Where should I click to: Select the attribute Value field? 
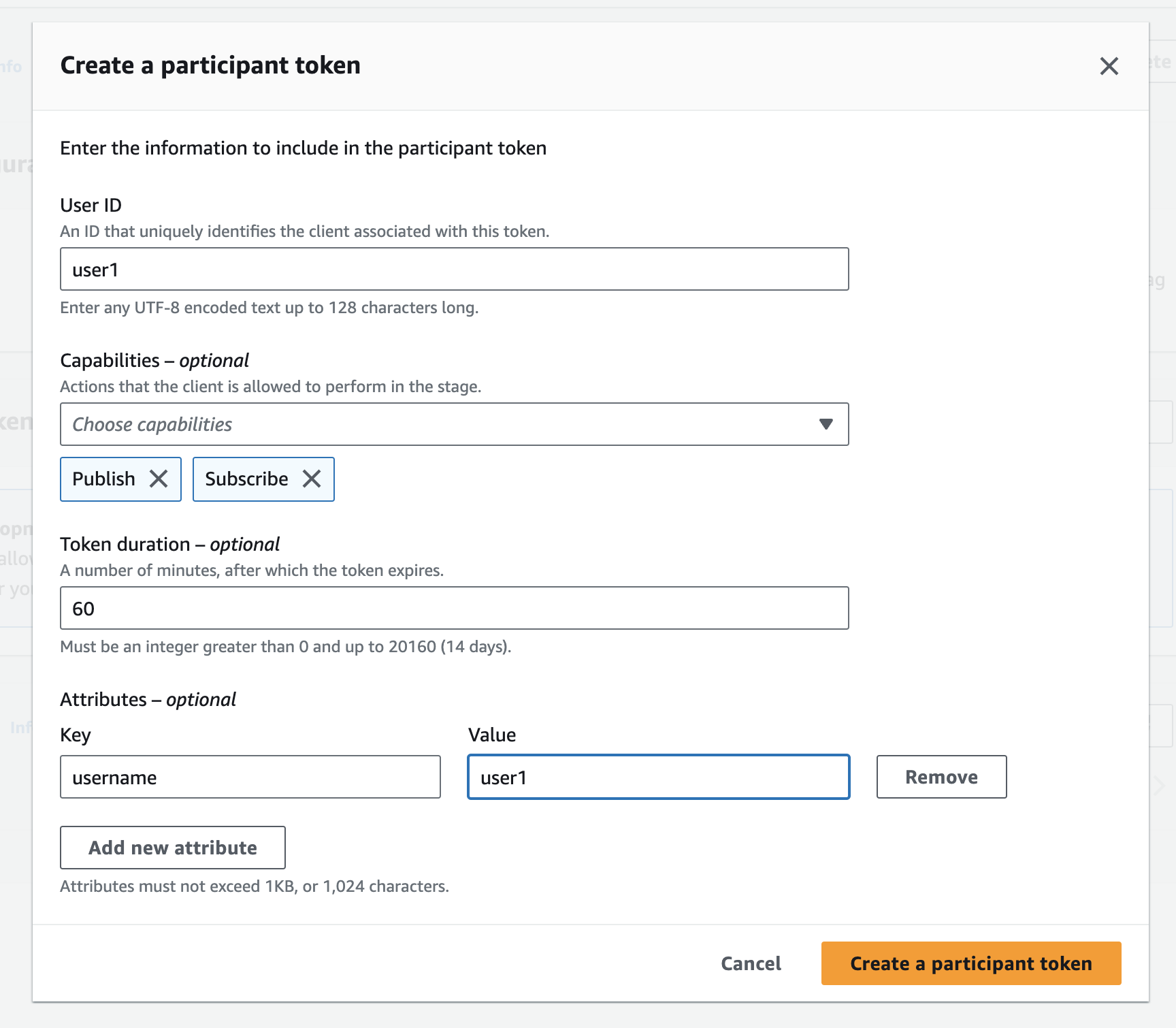[658, 777]
